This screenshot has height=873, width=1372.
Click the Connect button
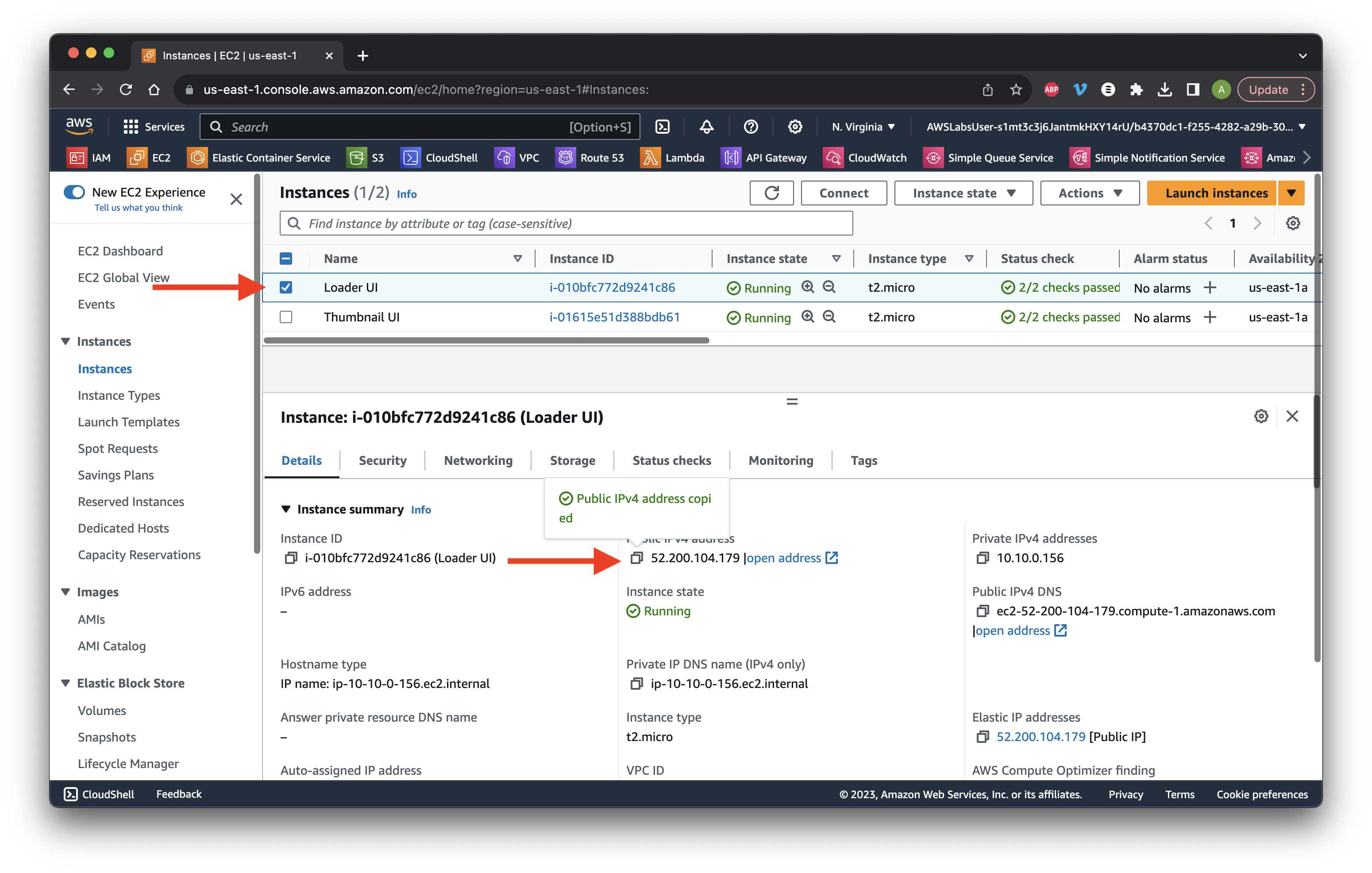click(x=843, y=193)
